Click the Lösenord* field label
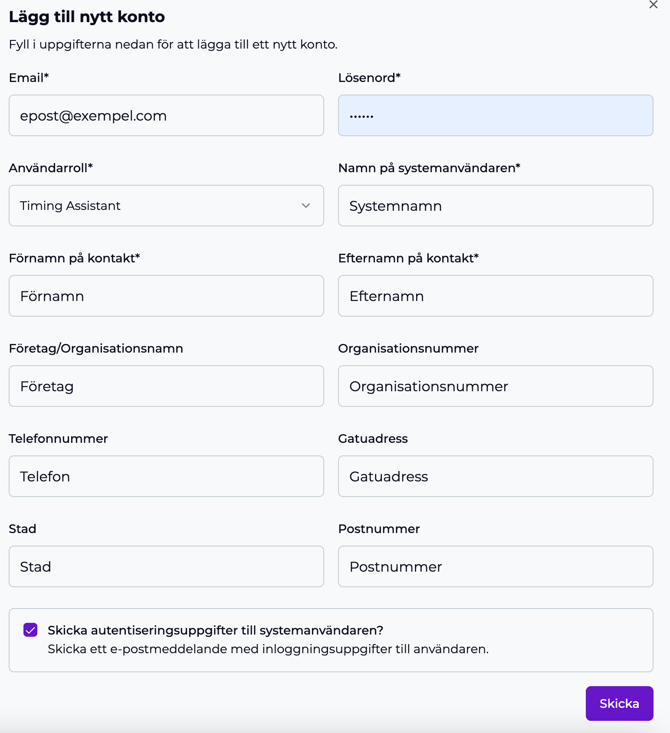670x733 pixels. click(369, 78)
